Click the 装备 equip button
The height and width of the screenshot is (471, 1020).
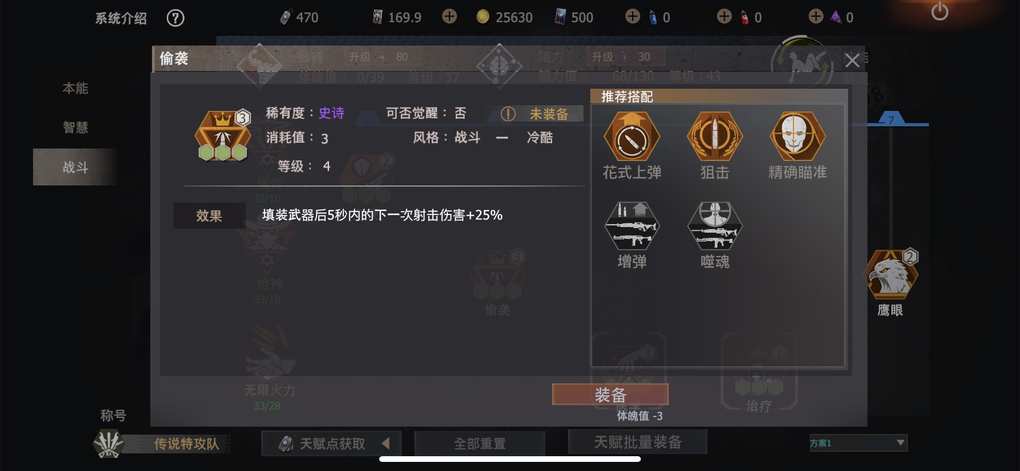click(610, 394)
